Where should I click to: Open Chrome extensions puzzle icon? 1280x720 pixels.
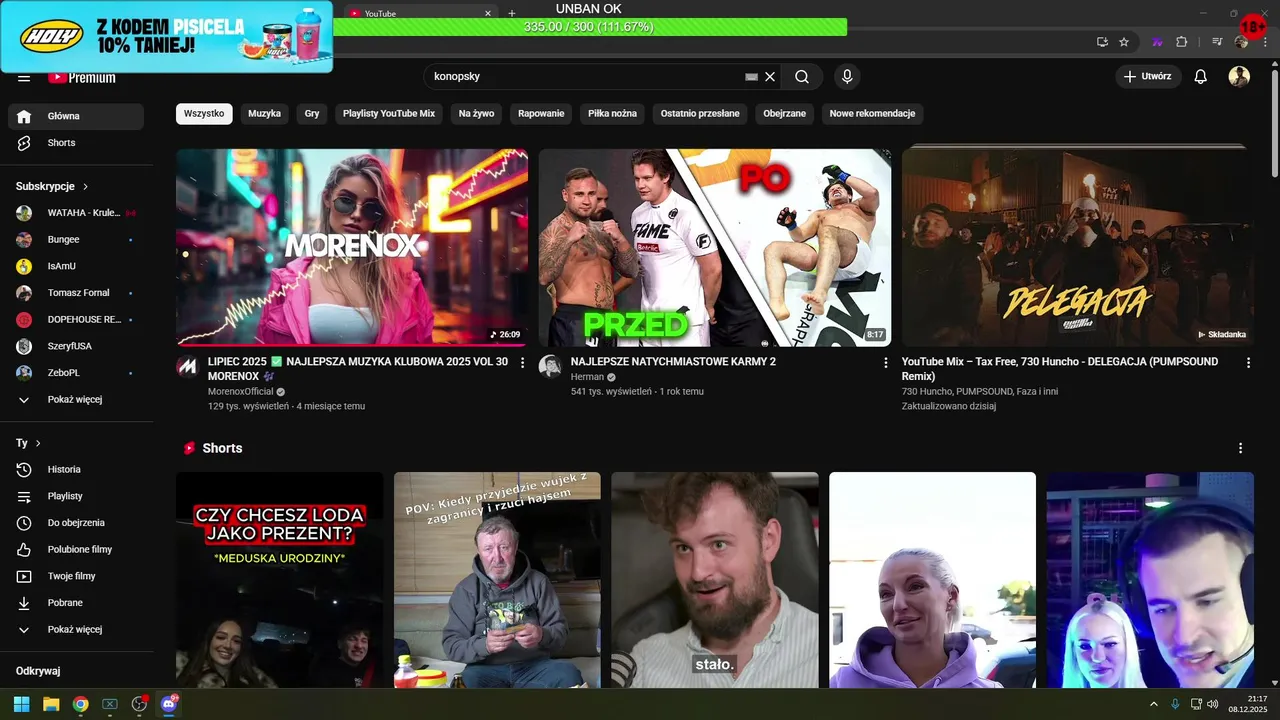point(1181,42)
